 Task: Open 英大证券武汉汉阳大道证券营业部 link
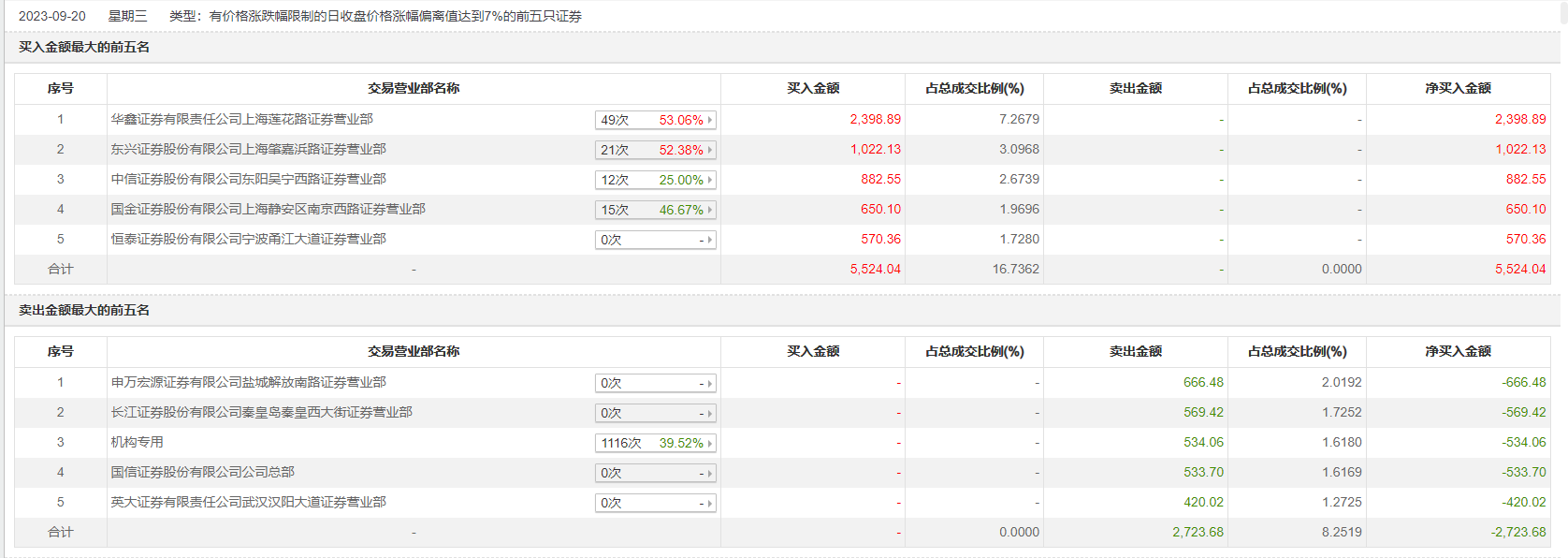[x=248, y=502]
